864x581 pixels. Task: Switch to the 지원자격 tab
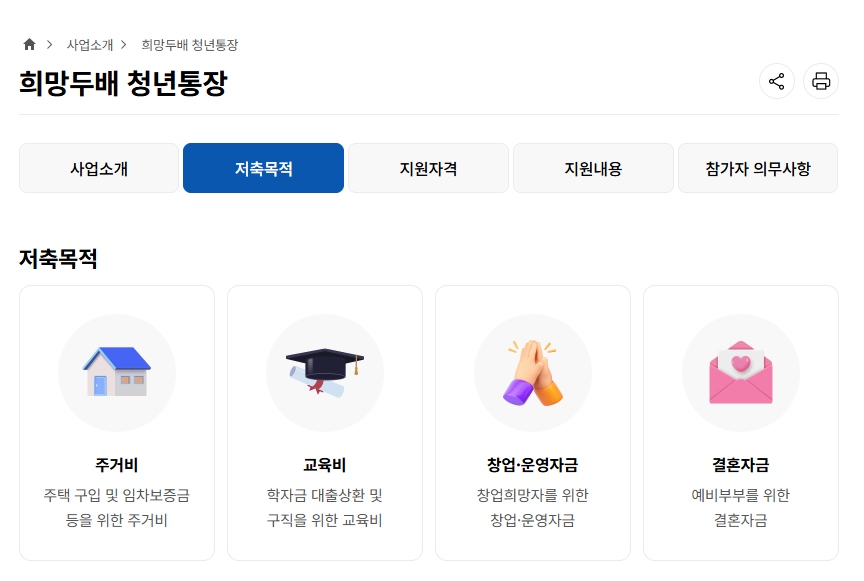pos(428,168)
